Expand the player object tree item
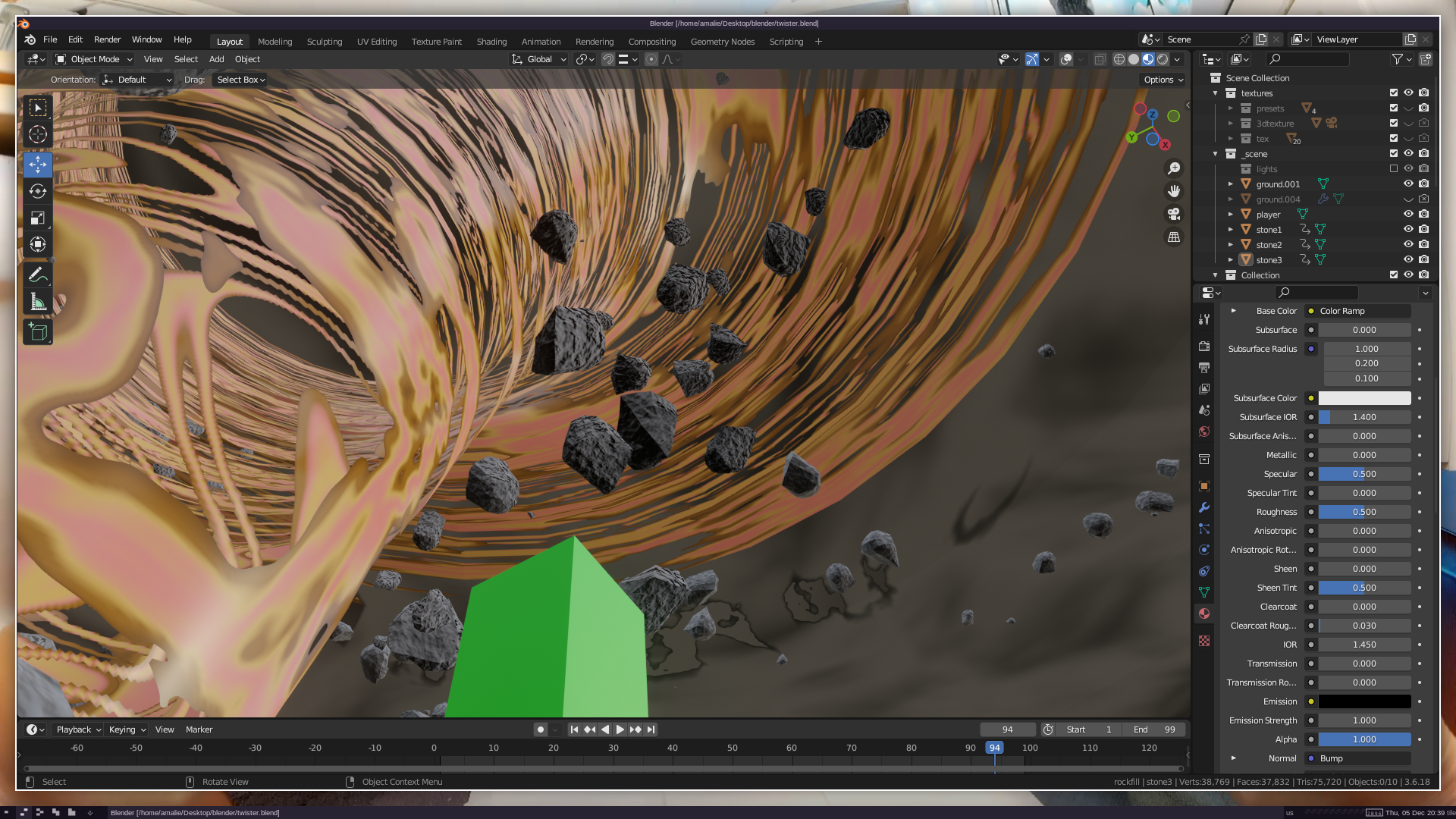The image size is (1456, 819). tap(1231, 215)
